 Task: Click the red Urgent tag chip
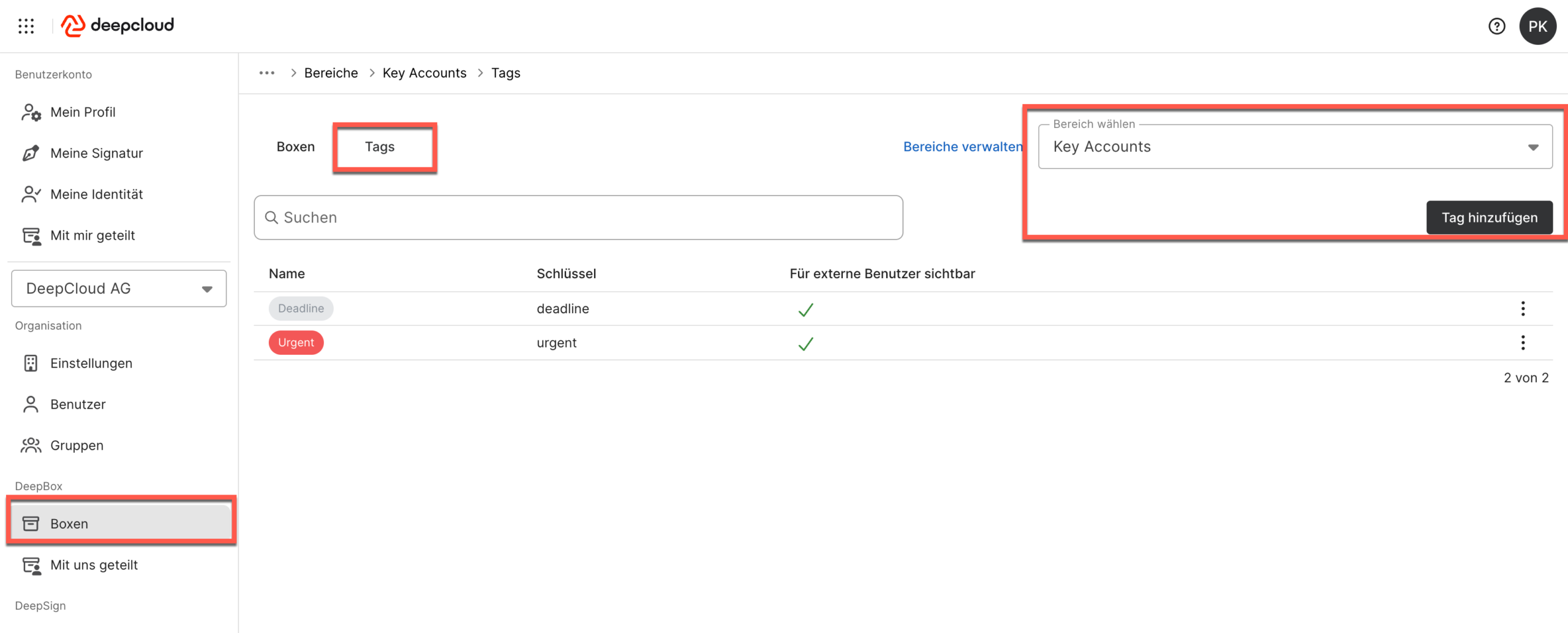tap(296, 343)
